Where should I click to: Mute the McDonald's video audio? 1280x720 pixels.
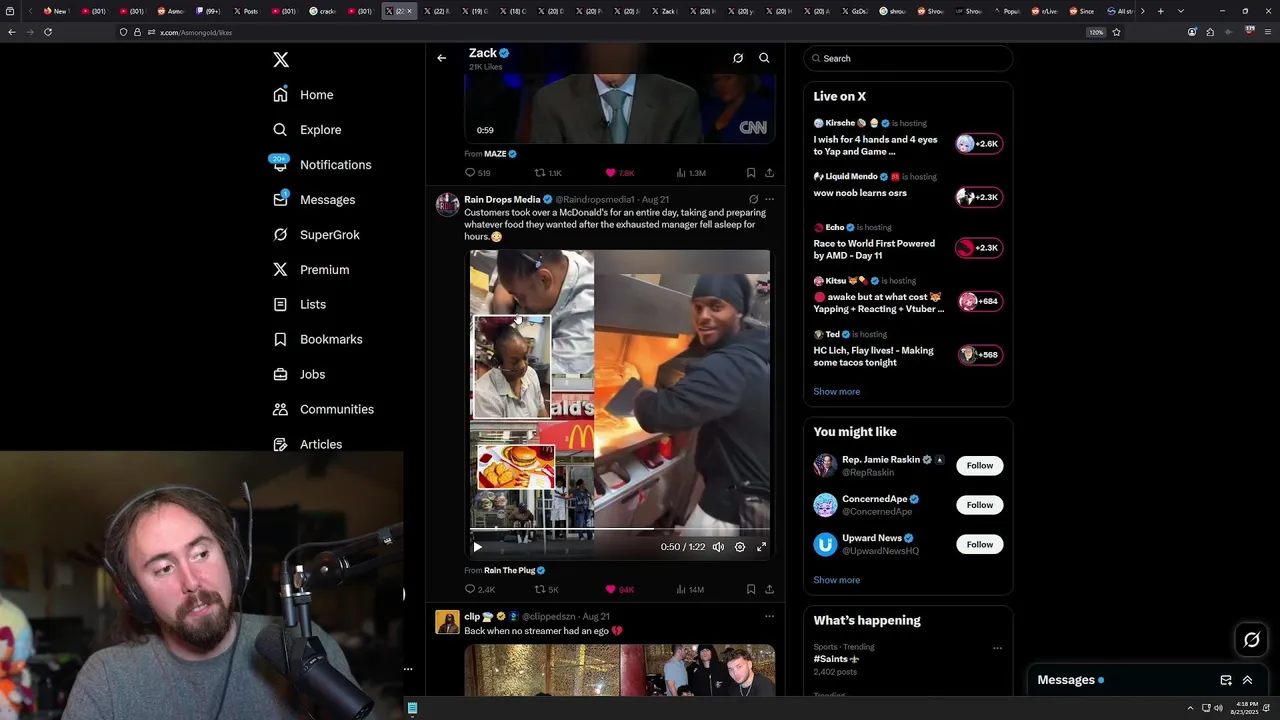point(718,547)
